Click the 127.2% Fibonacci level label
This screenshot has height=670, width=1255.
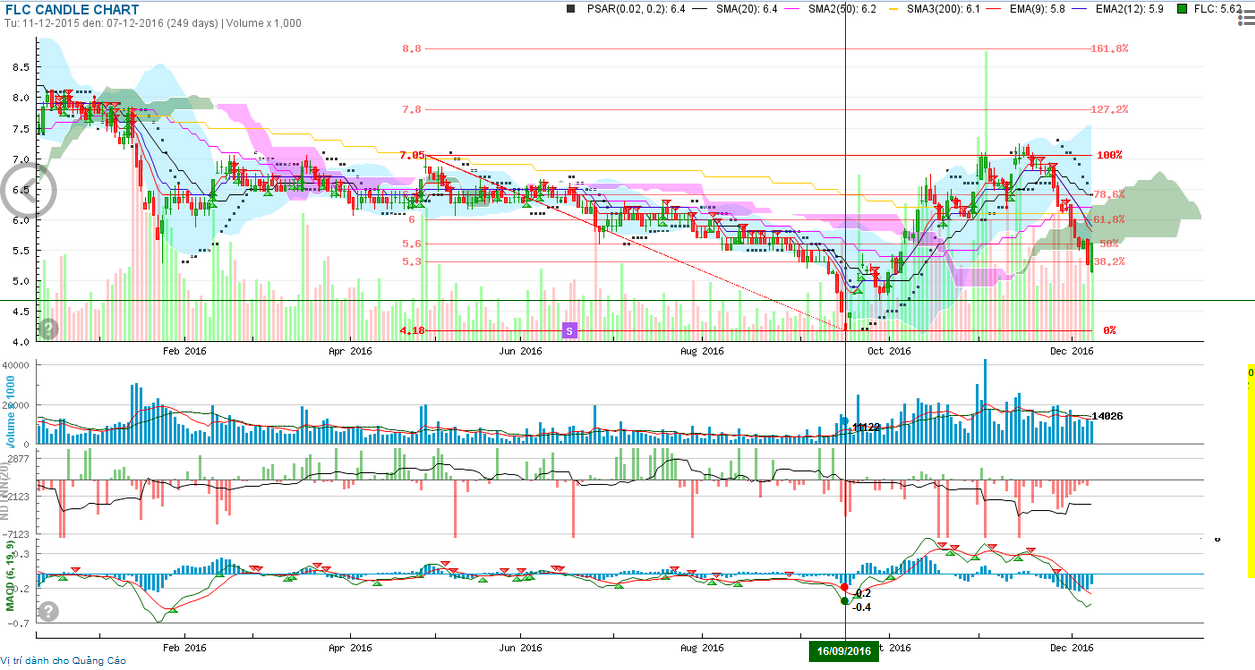tap(1111, 109)
